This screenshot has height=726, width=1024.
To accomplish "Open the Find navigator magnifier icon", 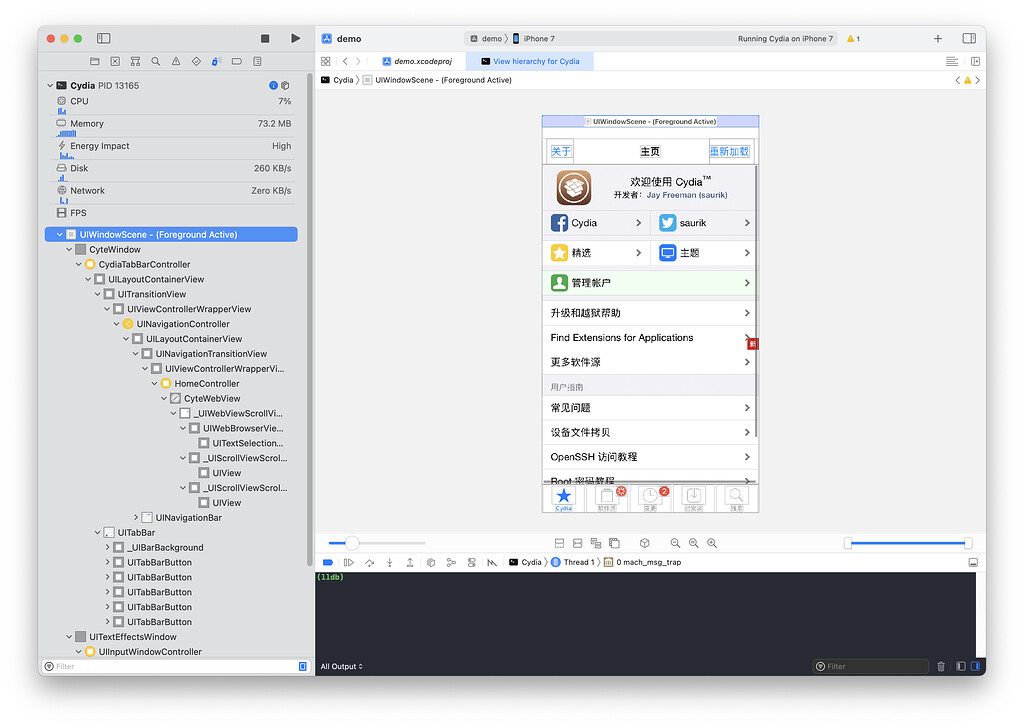I will 155,61.
